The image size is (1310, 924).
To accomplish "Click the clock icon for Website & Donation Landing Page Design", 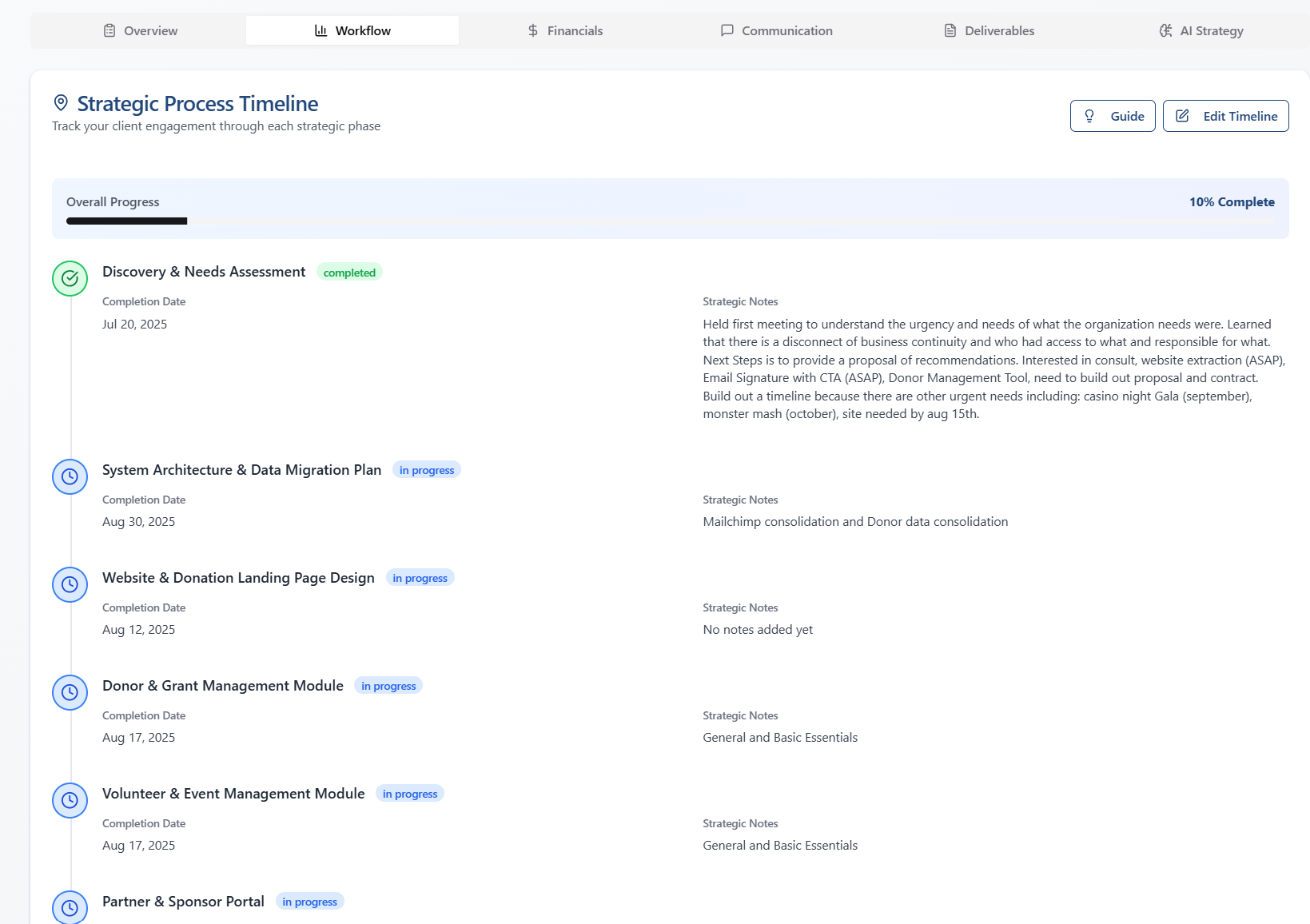I will click(x=70, y=584).
